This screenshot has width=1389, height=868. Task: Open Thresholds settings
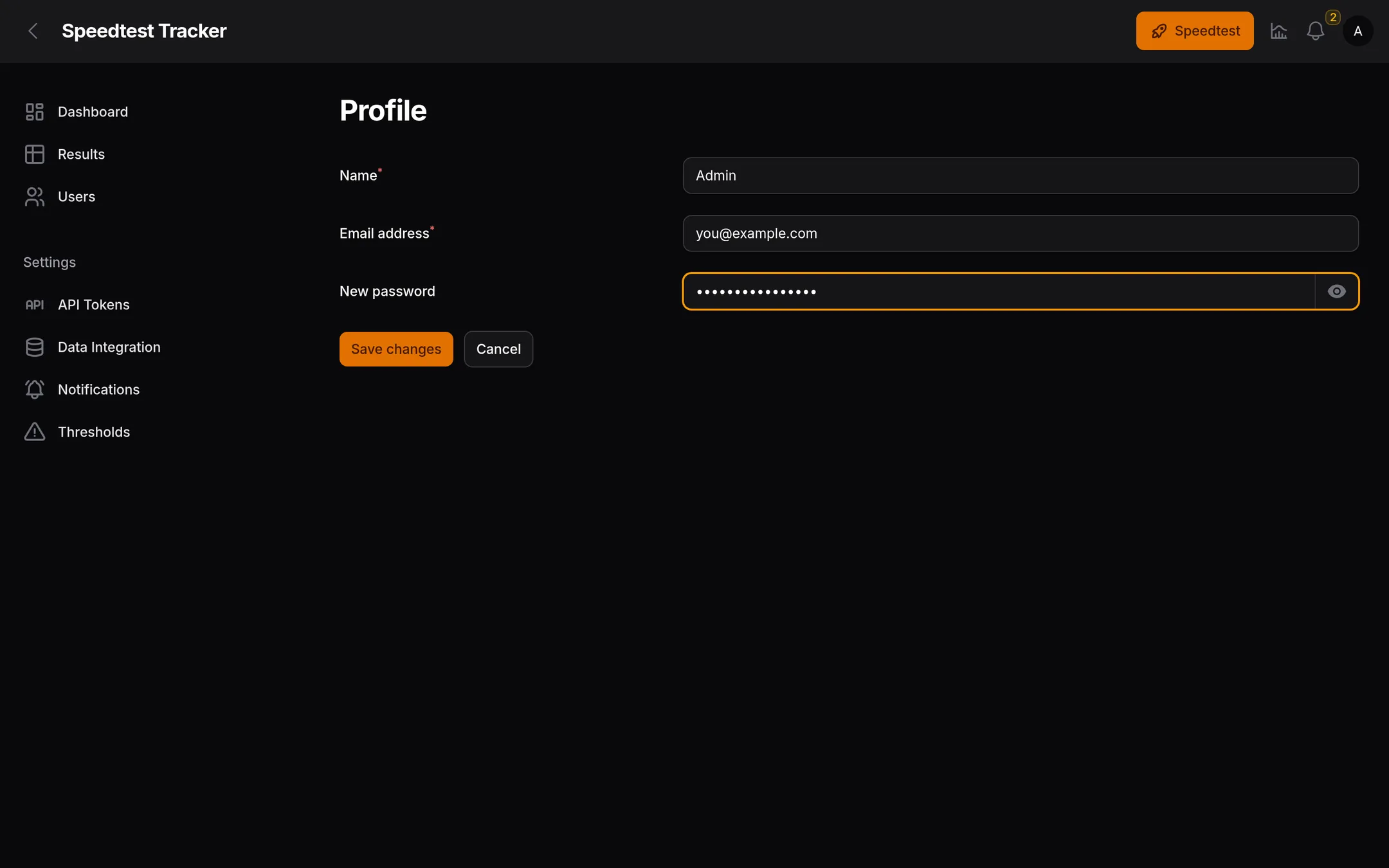pos(94,432)
